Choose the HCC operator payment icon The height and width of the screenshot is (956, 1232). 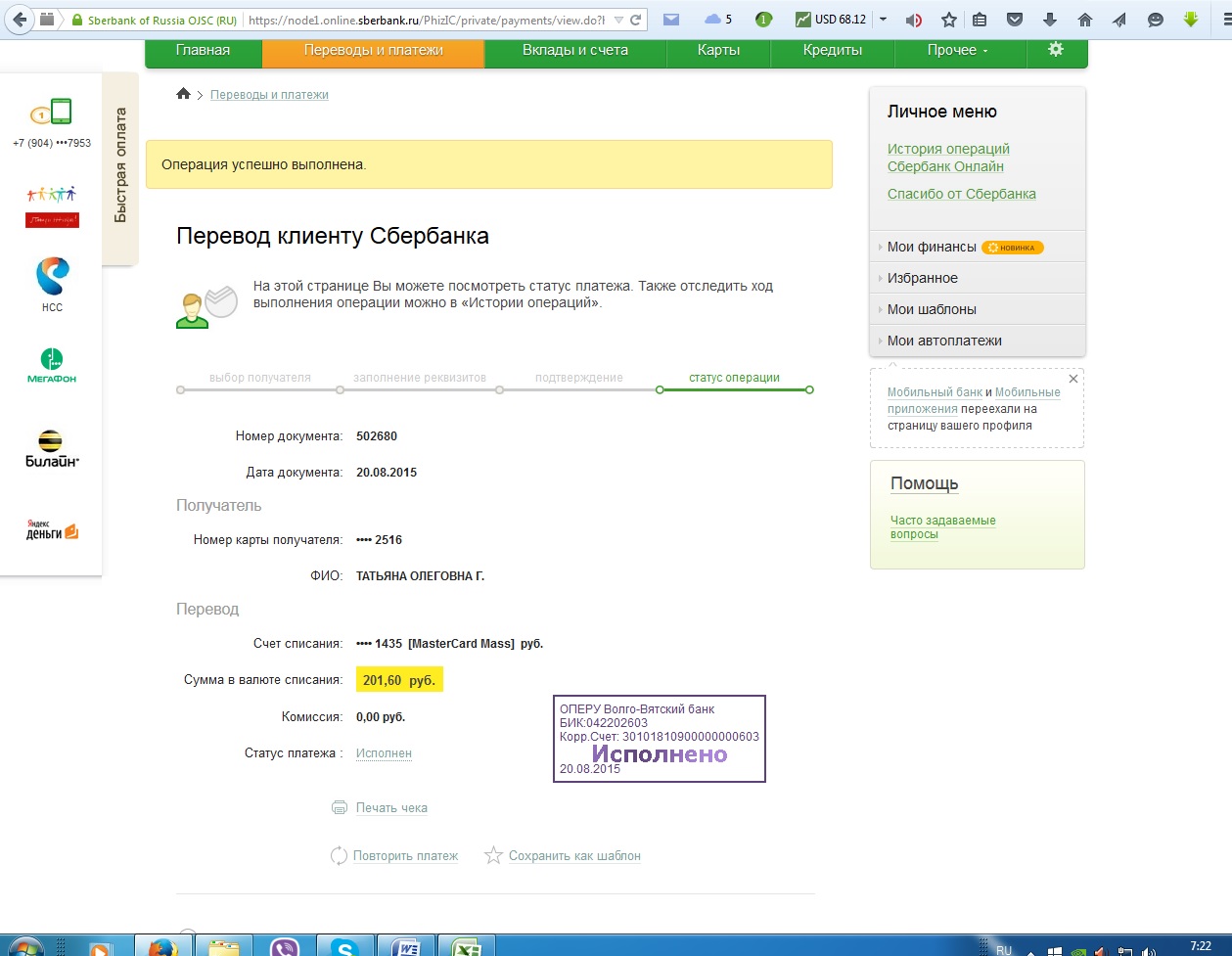(x=52, y=283)
